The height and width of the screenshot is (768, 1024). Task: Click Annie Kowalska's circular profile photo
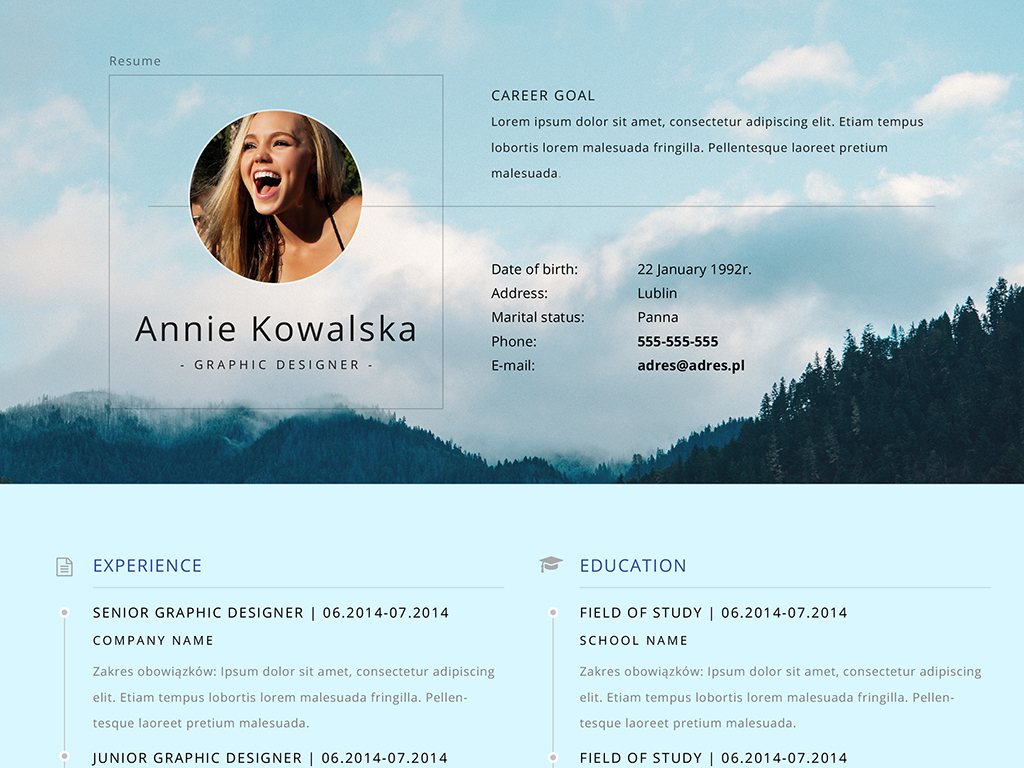click(276, 197)
